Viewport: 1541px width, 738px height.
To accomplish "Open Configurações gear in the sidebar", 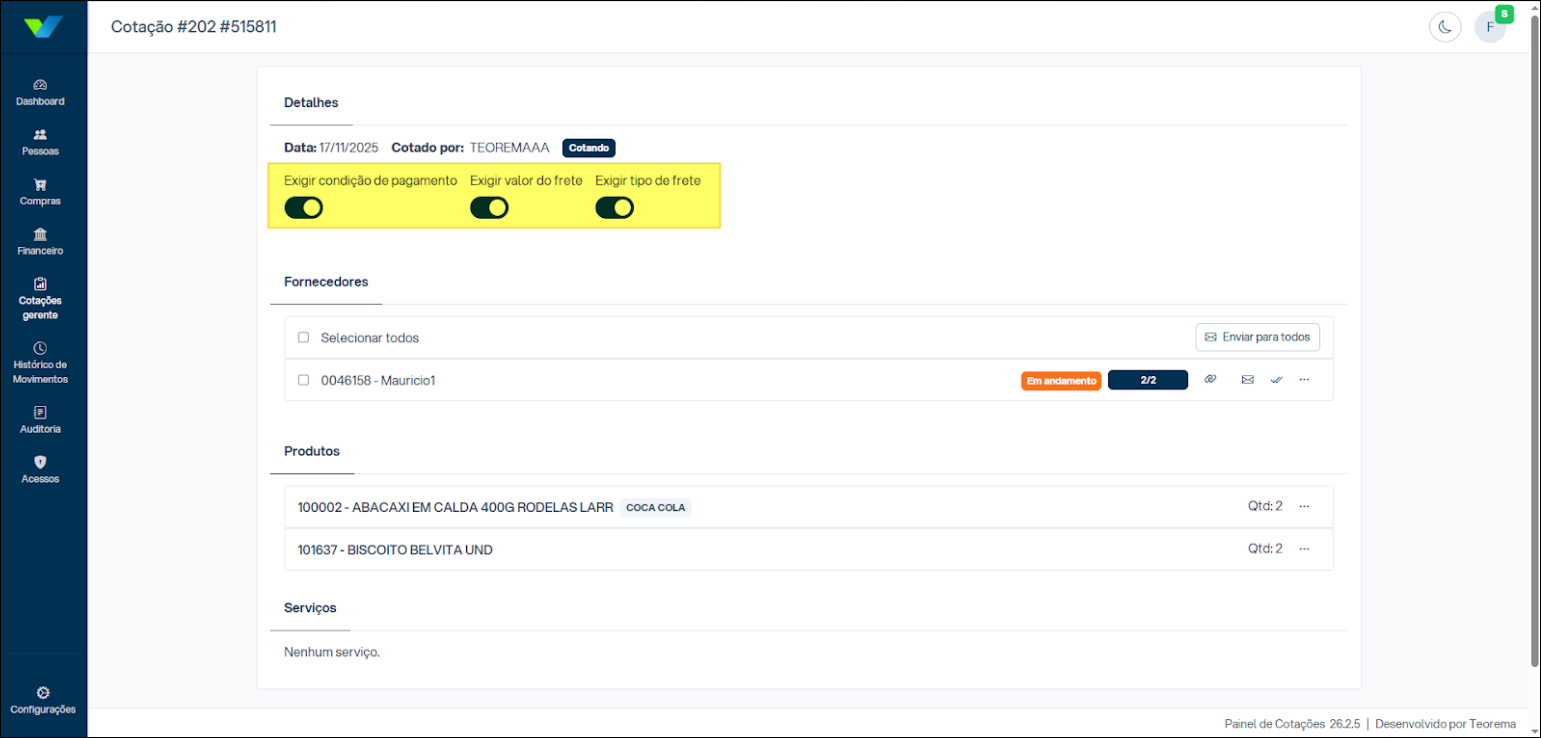I will pyautogui.click(x=43, y=699).
